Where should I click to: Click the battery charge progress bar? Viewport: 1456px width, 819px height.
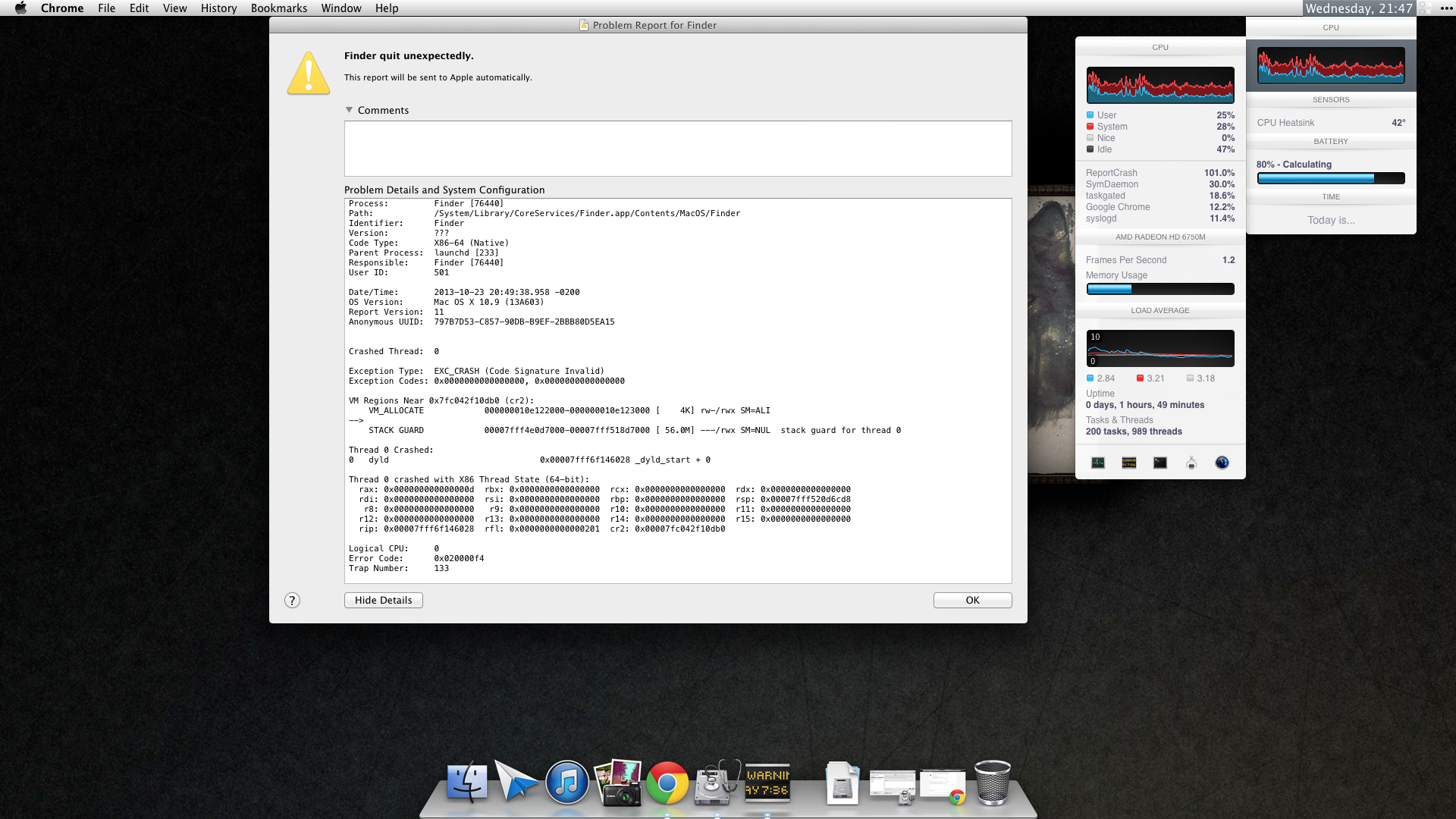1330,178
